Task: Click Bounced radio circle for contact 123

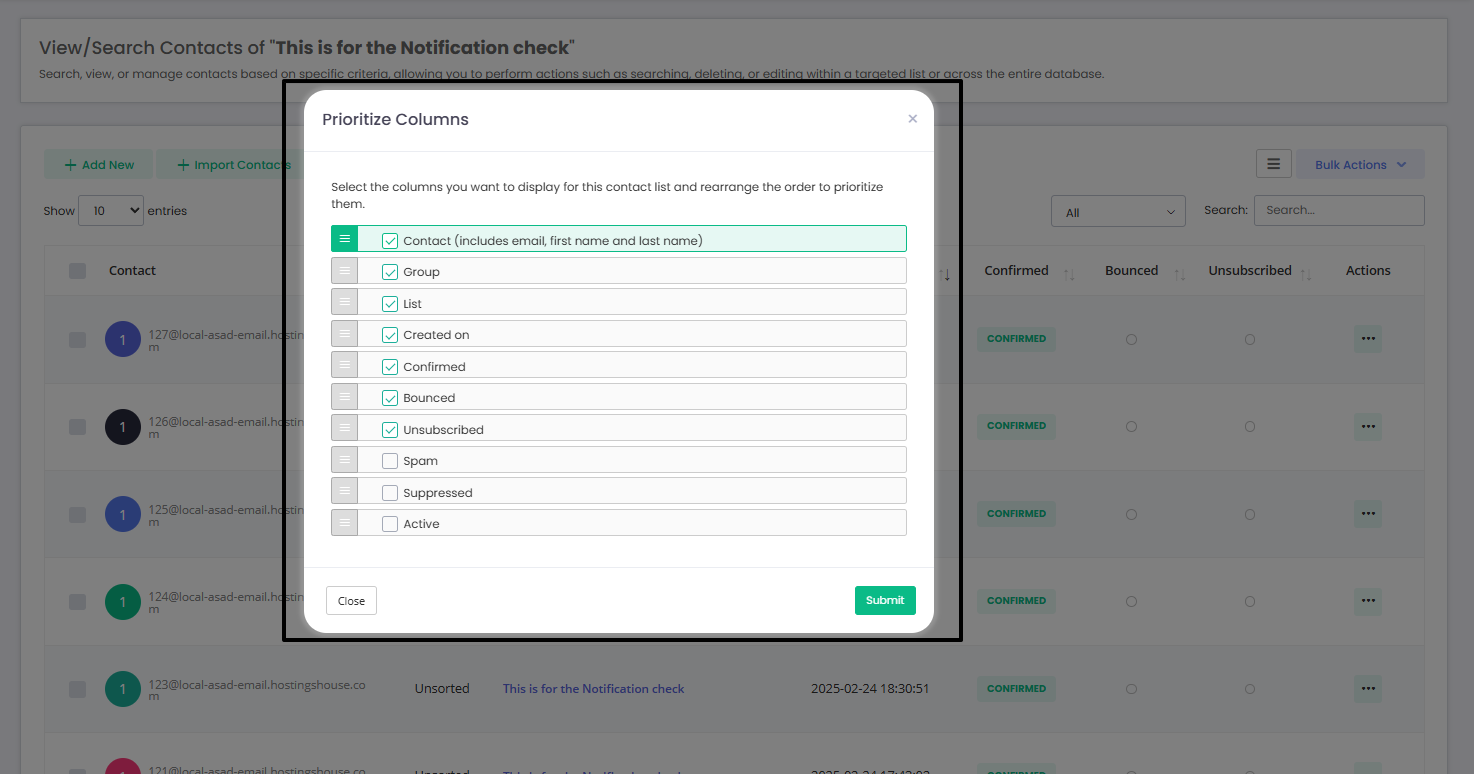Action: [x=1131, y=689]
